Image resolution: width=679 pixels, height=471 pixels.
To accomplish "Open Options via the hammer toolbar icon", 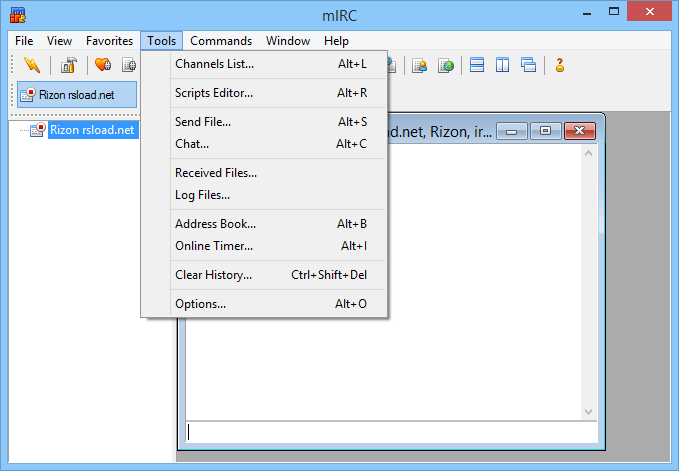I will point(68,65).
